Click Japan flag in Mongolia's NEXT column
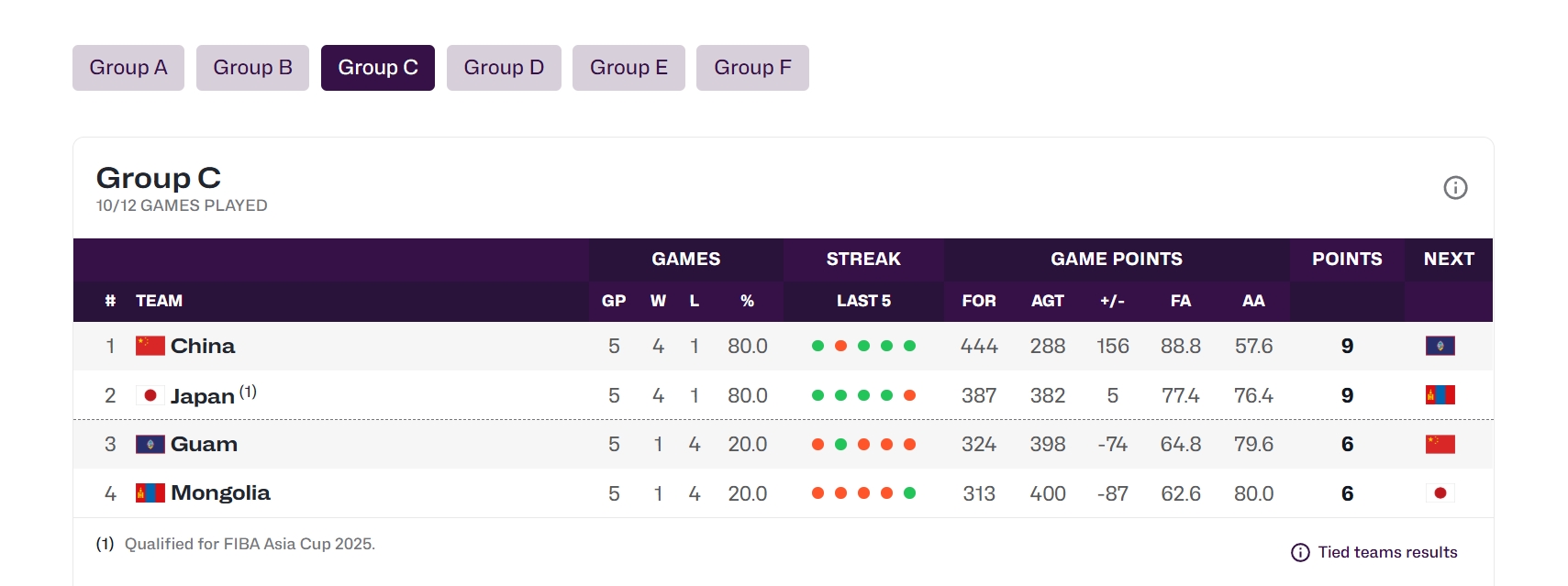Viewport: 1568px width, 586px height. [1440, 493]
